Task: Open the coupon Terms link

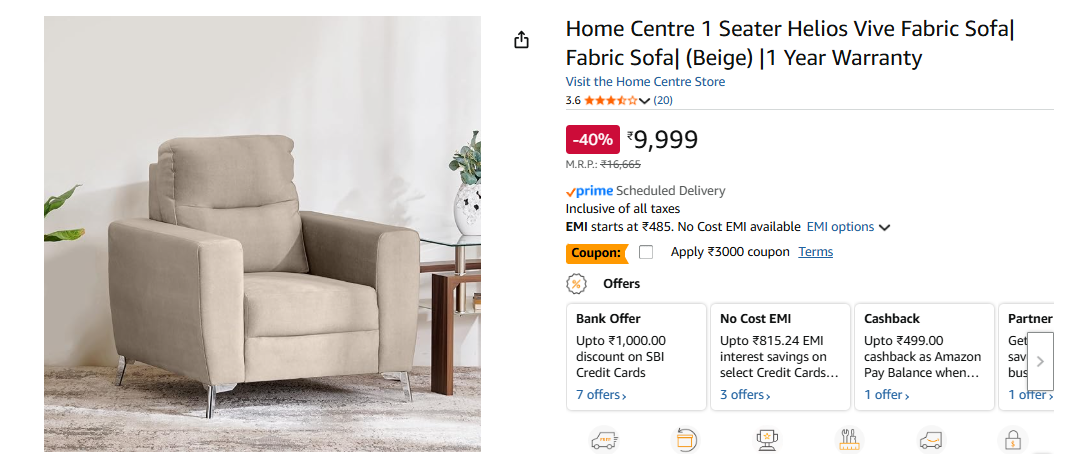Action: [815, 252]
